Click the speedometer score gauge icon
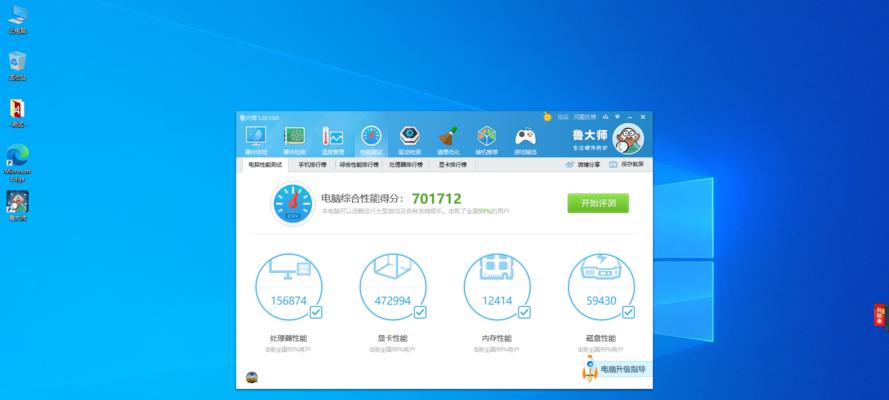 point(293,203)
